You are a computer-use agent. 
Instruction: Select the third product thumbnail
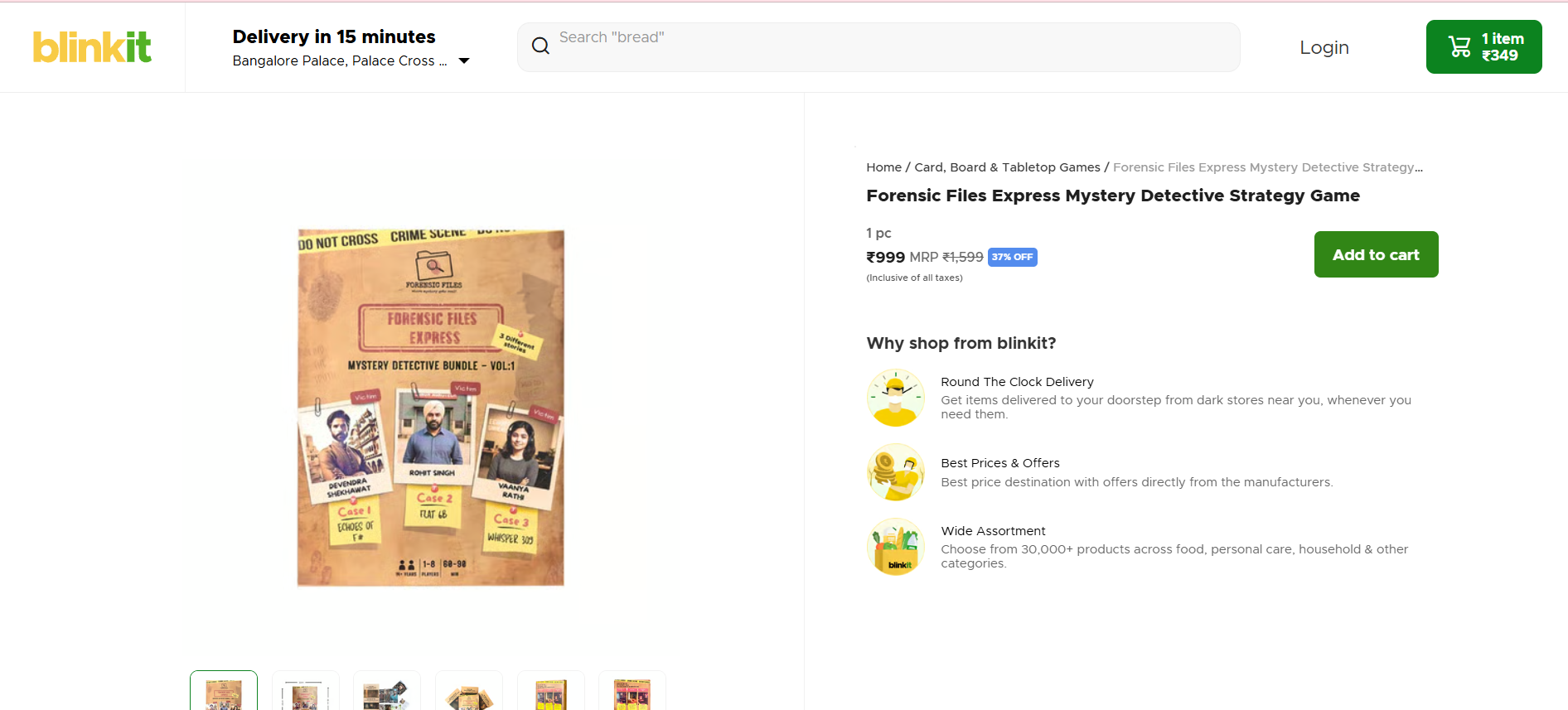tap(387, 690)
